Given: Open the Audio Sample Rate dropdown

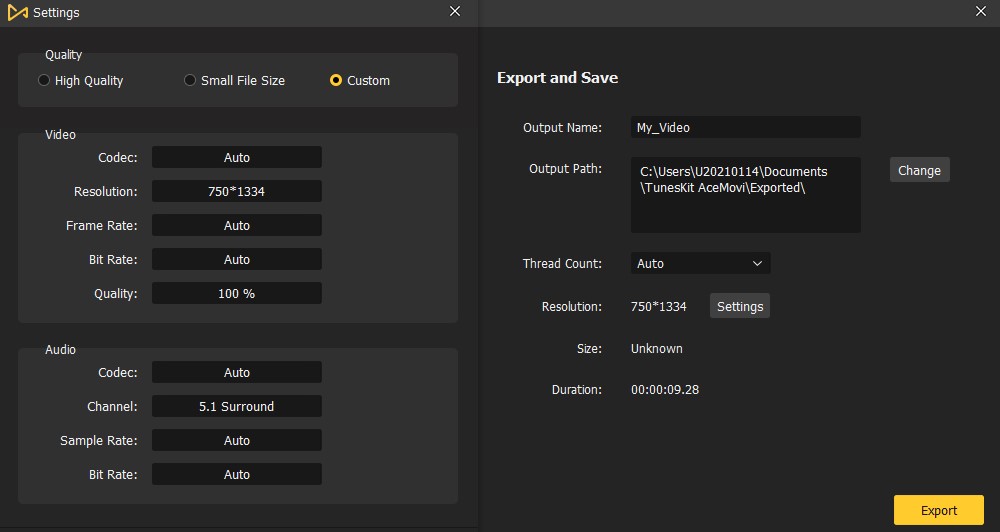Looking at the screenshot, I should [x=237, y=440].
